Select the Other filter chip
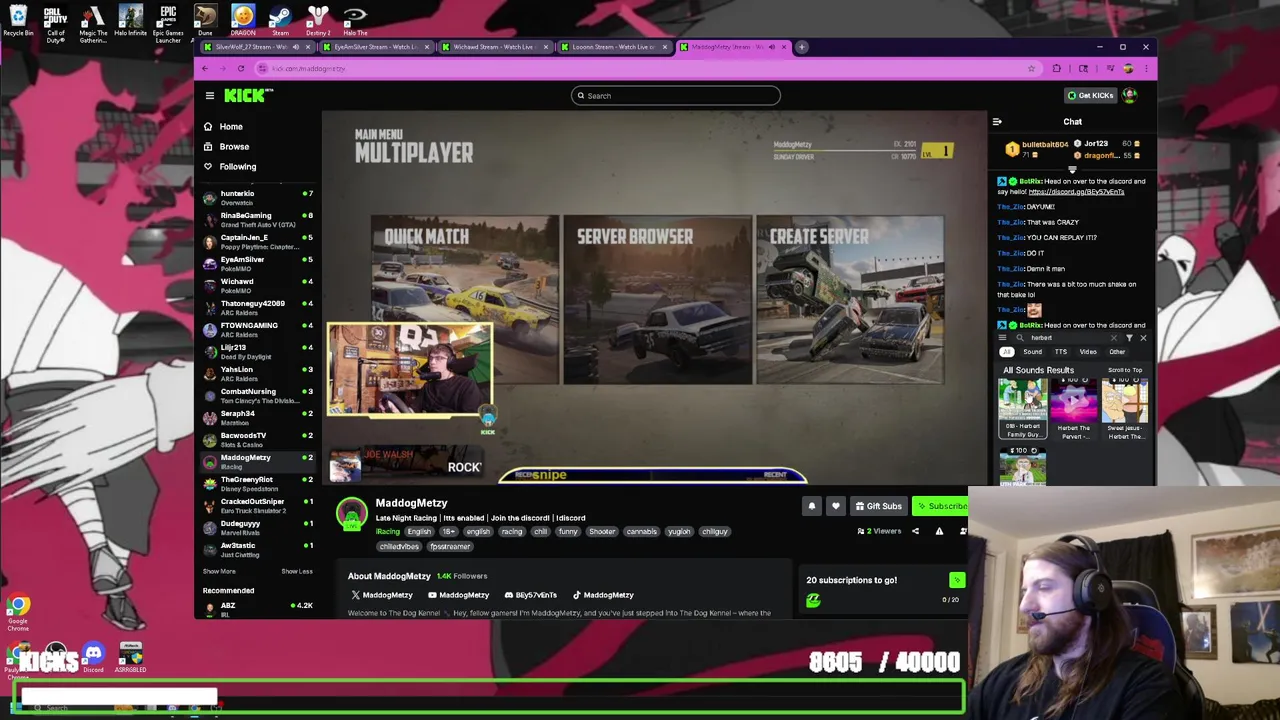The height and width of the screenshot is (720, 1280). click(1117, 352)
